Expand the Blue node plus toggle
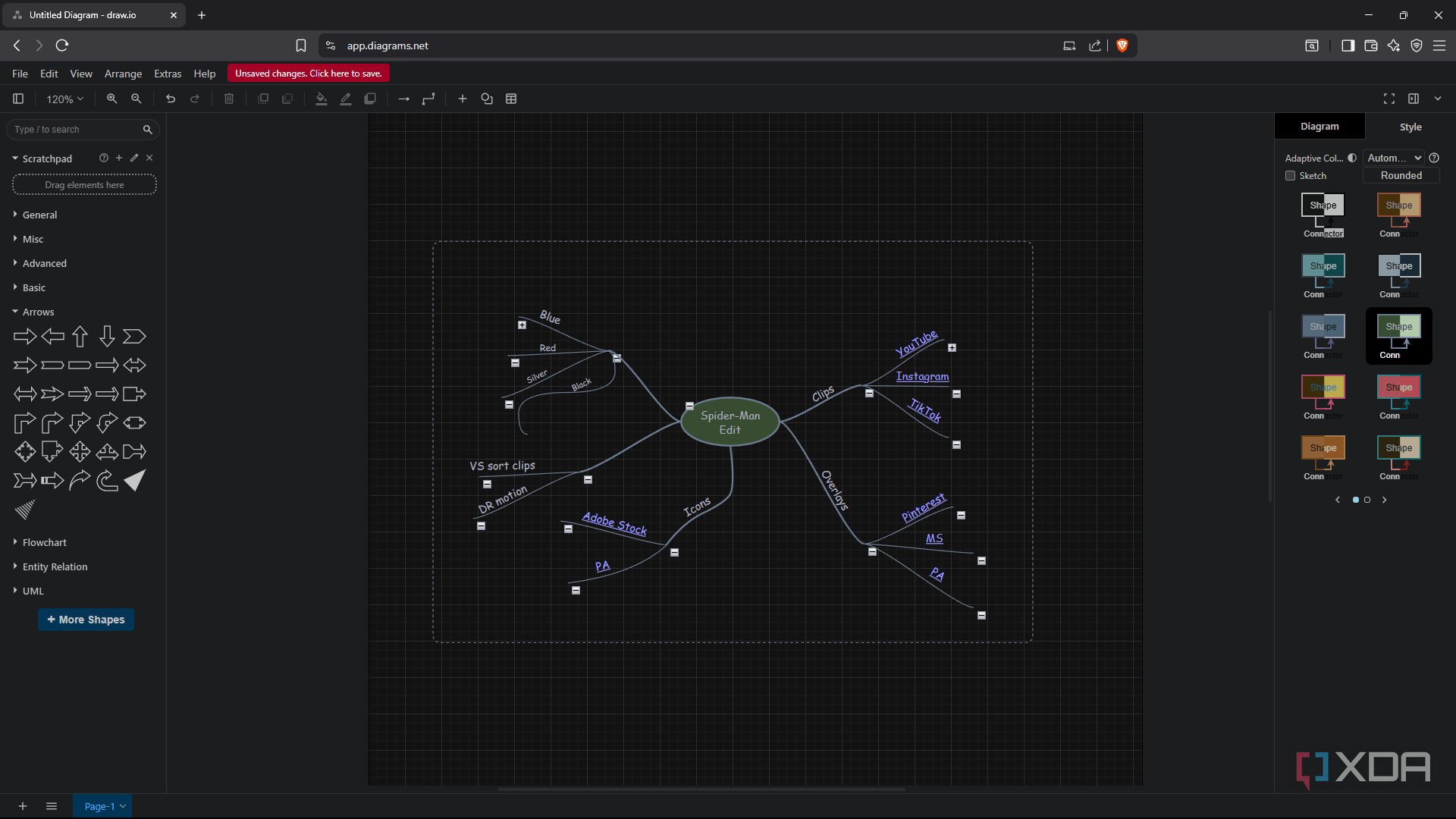This screenshot has height=819, width=1456. tap(522, 325)
